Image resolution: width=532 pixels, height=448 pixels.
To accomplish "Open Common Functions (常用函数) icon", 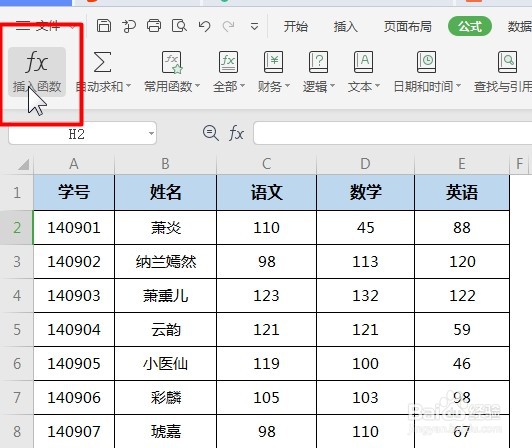I will click(172, 62).
